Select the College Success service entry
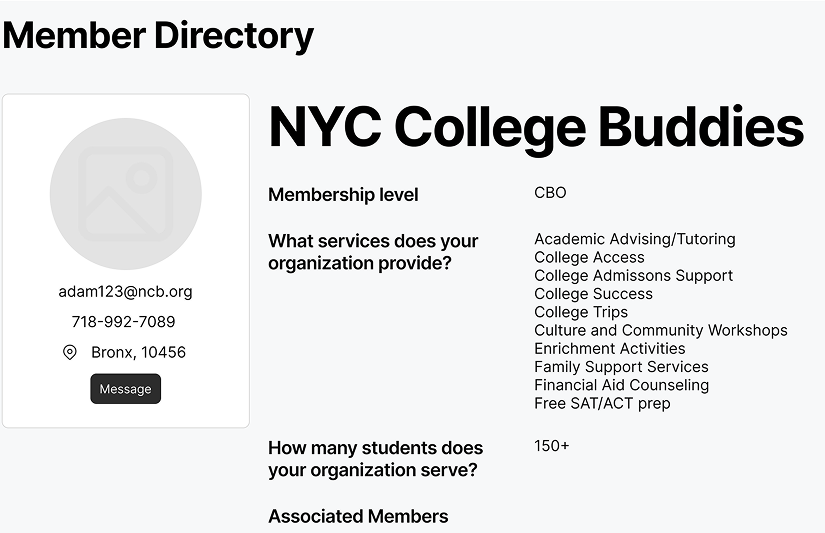Viewport: 825px width, 533px height. tap(593, 294)
